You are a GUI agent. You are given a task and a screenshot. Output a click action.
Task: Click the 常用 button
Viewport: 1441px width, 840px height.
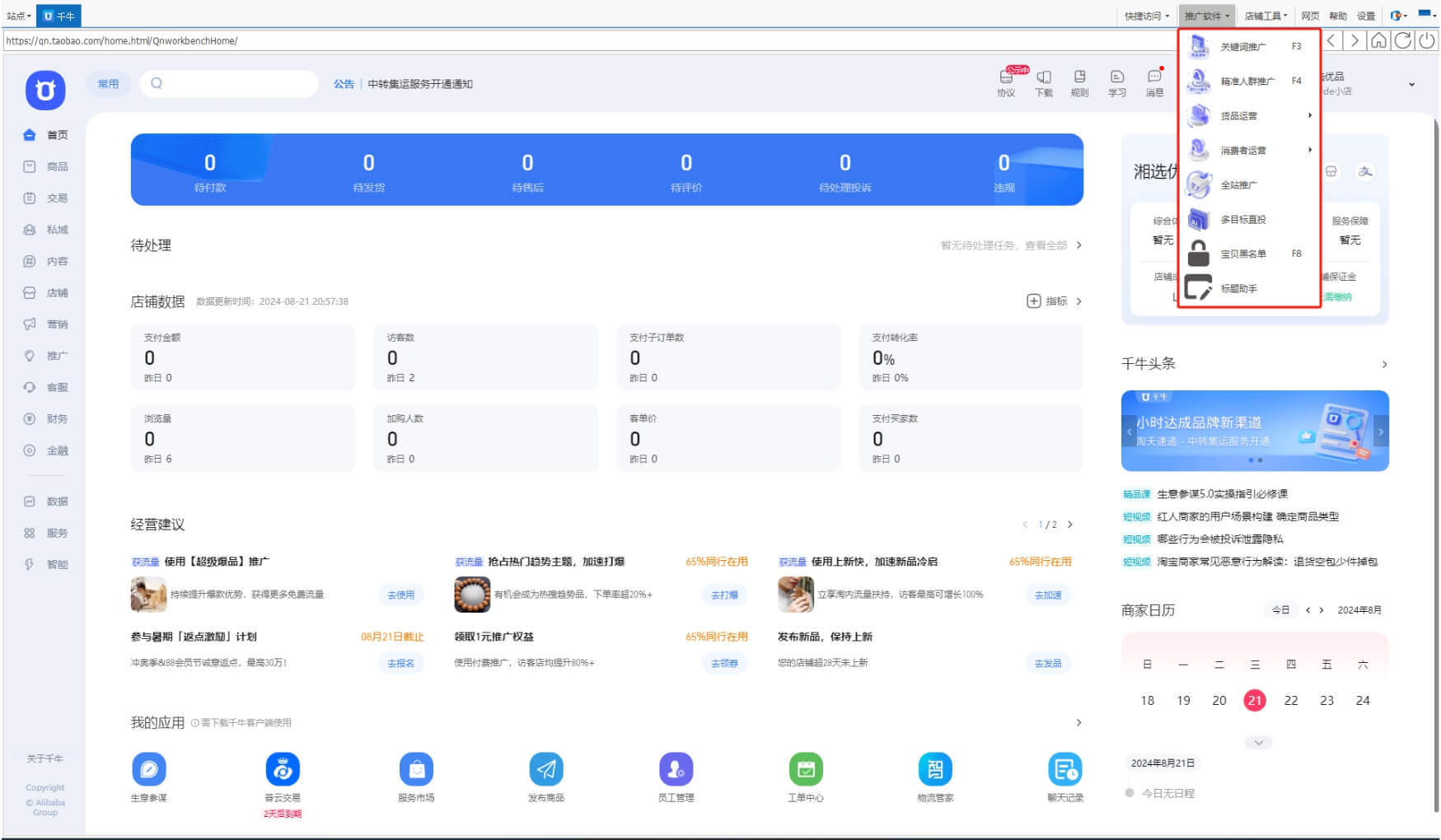(x=108, y=83)
